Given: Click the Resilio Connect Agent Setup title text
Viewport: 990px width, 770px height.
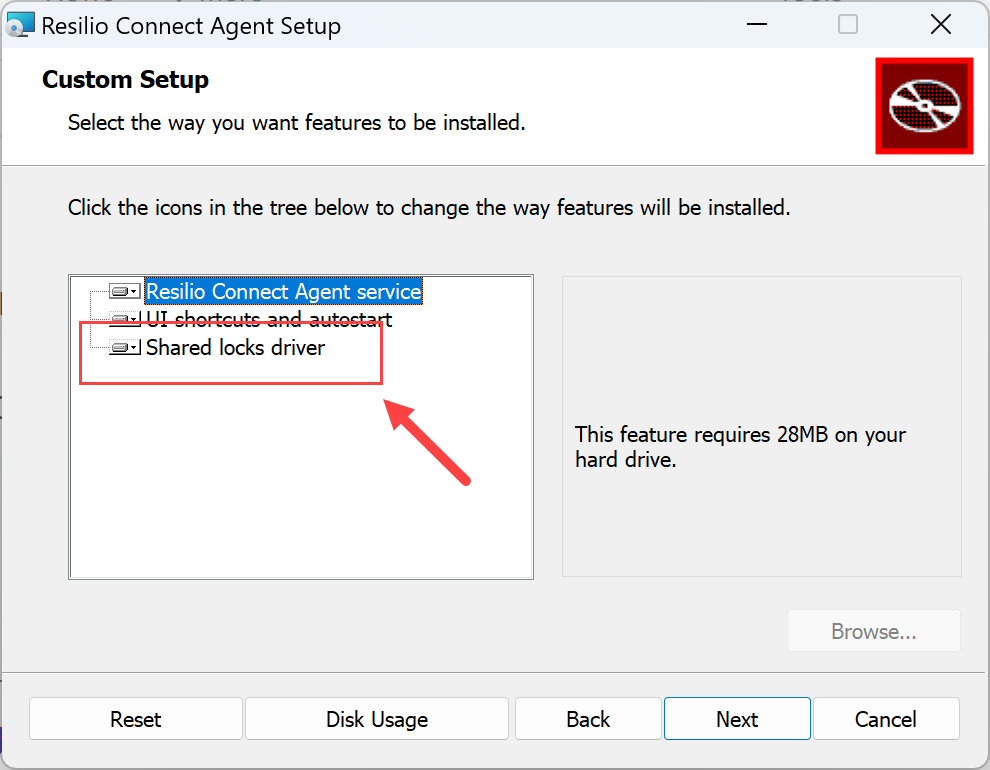Looking at the screenshot, I should 191,26.
